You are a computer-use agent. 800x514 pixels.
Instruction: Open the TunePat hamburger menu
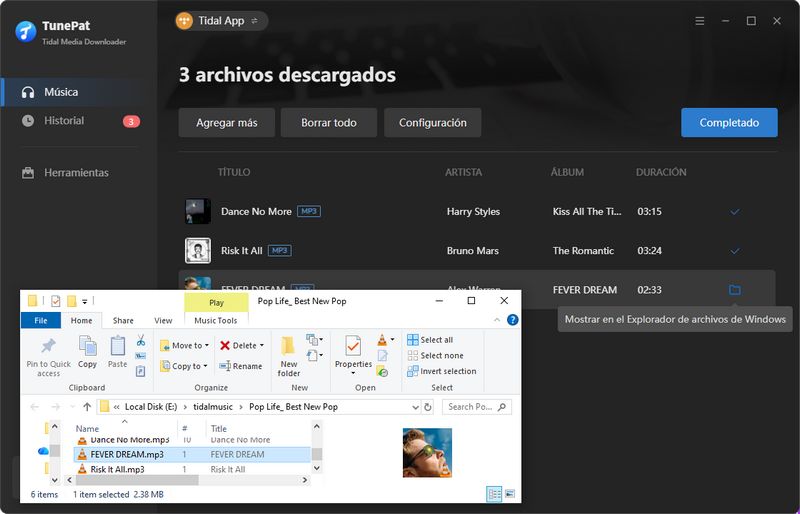pyautogui.click(x=700, y=21)
